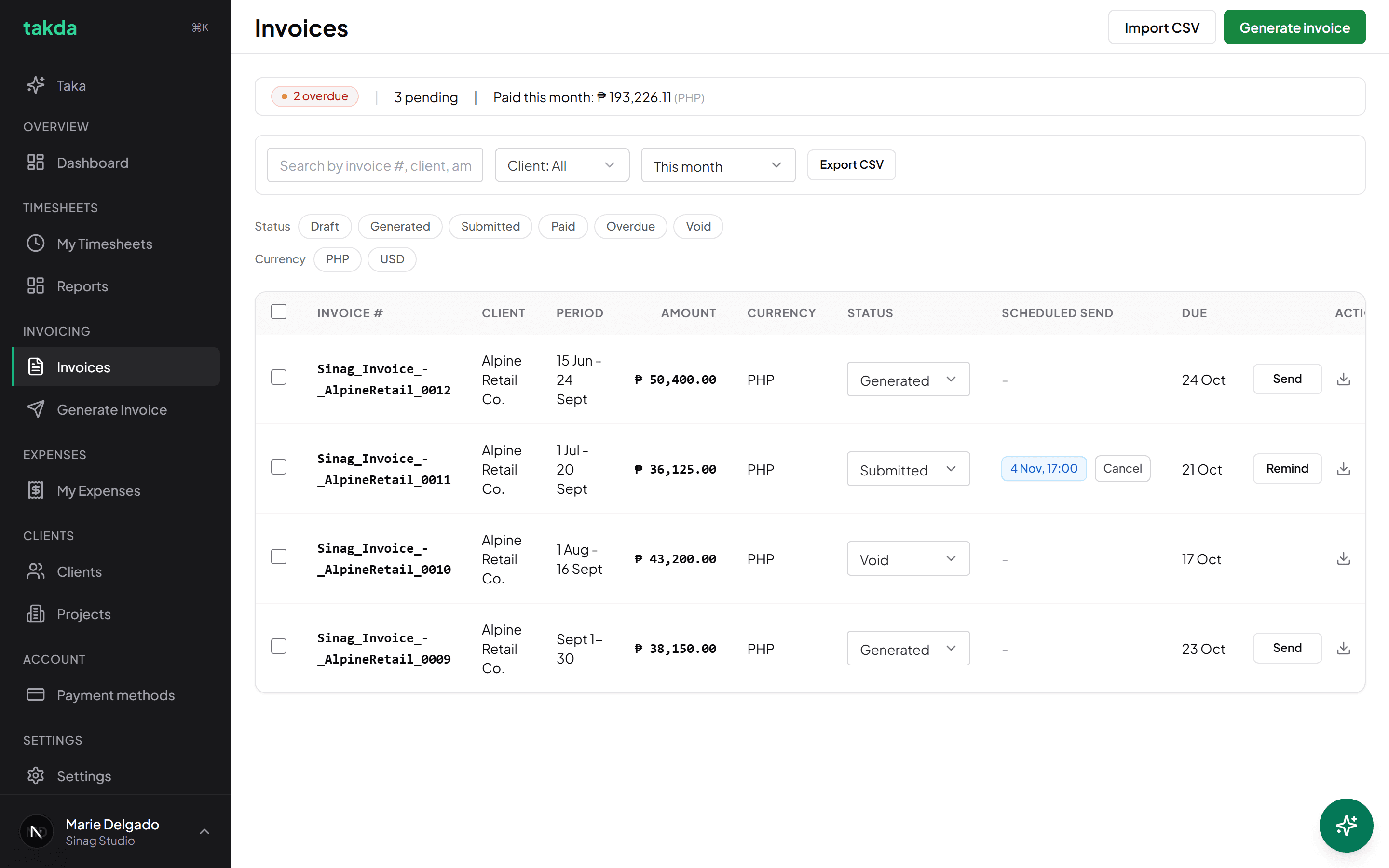
Task: Open Void status dropdown for invoice 0010
Action: (908, 559)
